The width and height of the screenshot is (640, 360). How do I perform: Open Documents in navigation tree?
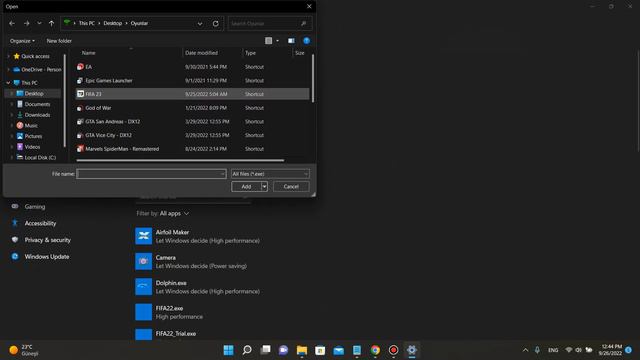tap(37, 104)
